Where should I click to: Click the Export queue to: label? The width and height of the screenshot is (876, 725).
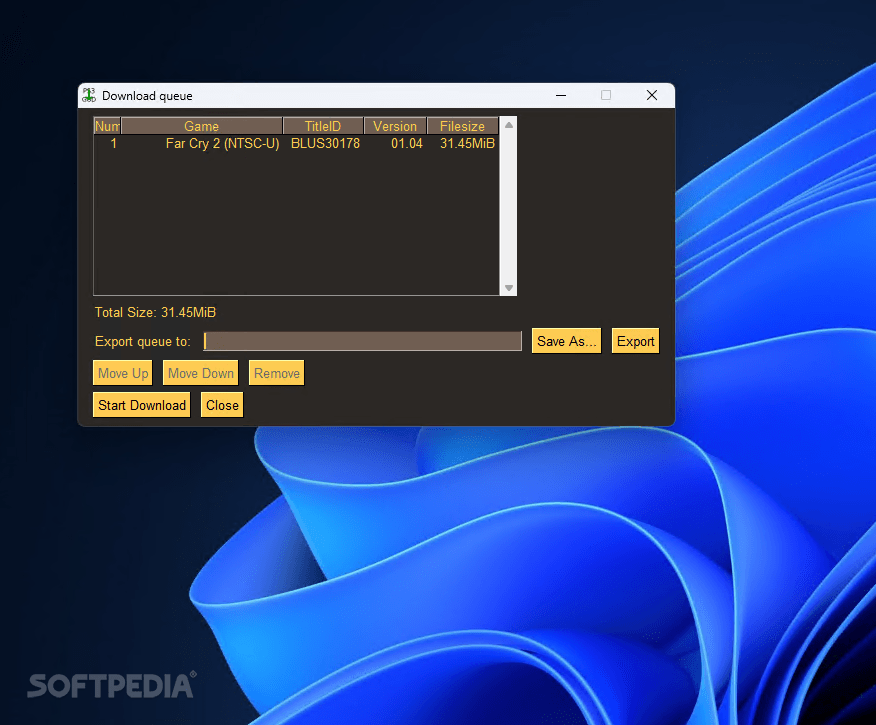click(142, 341)
